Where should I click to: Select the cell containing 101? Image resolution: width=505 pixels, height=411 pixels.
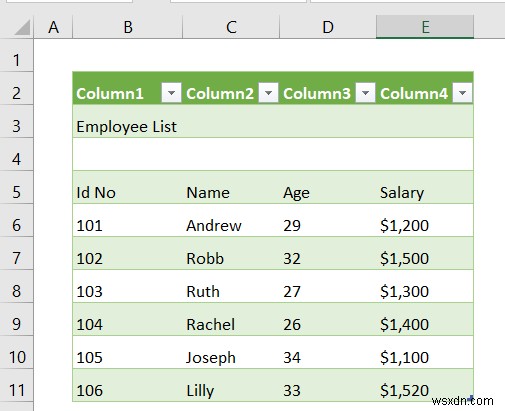pyautogui.click(x=128, y=220)
